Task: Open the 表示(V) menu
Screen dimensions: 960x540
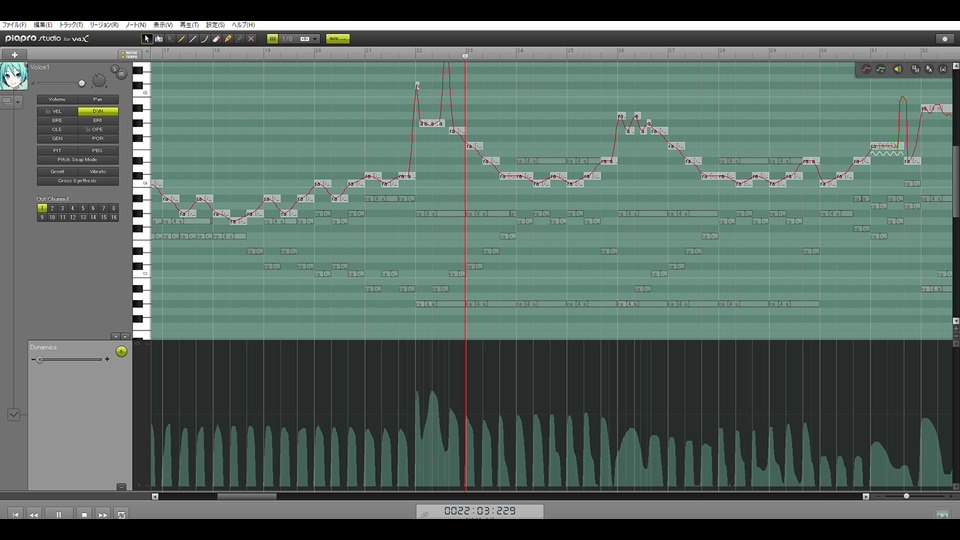Action: (163, 25)
